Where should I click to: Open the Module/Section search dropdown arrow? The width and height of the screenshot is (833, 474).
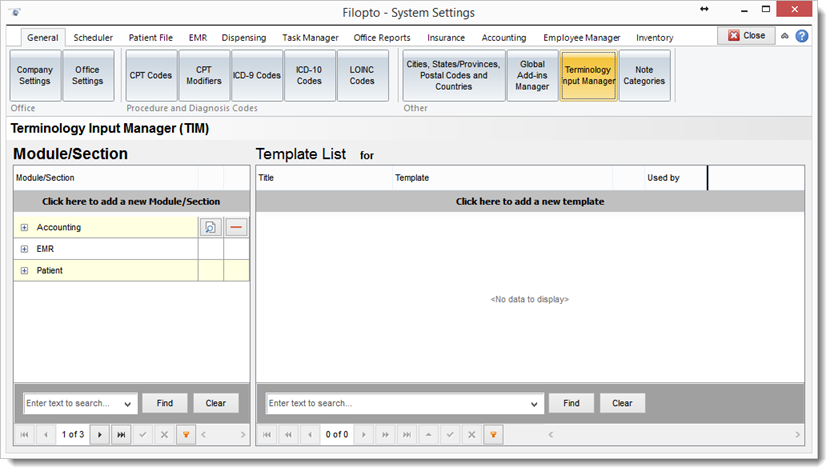tap(128, 404)
